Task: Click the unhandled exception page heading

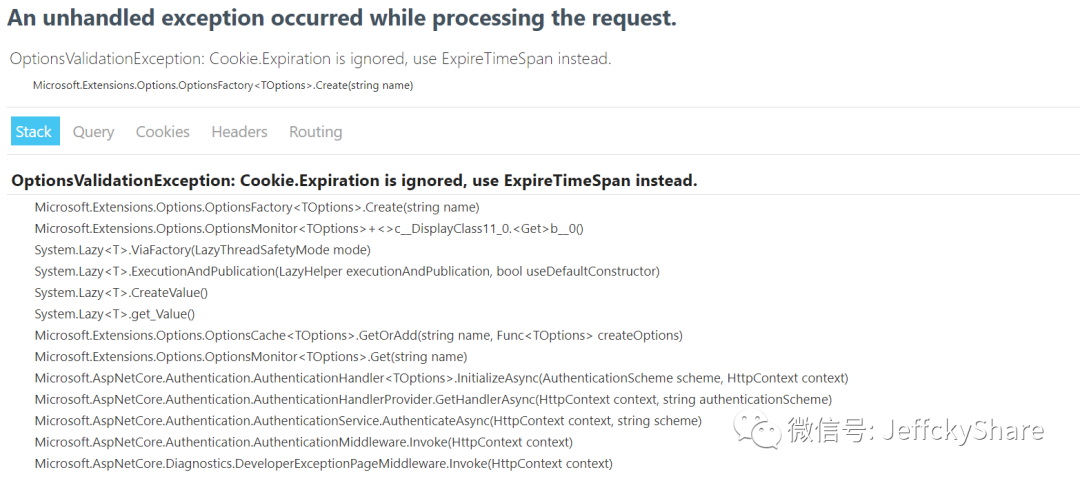Action: (342, 19)
